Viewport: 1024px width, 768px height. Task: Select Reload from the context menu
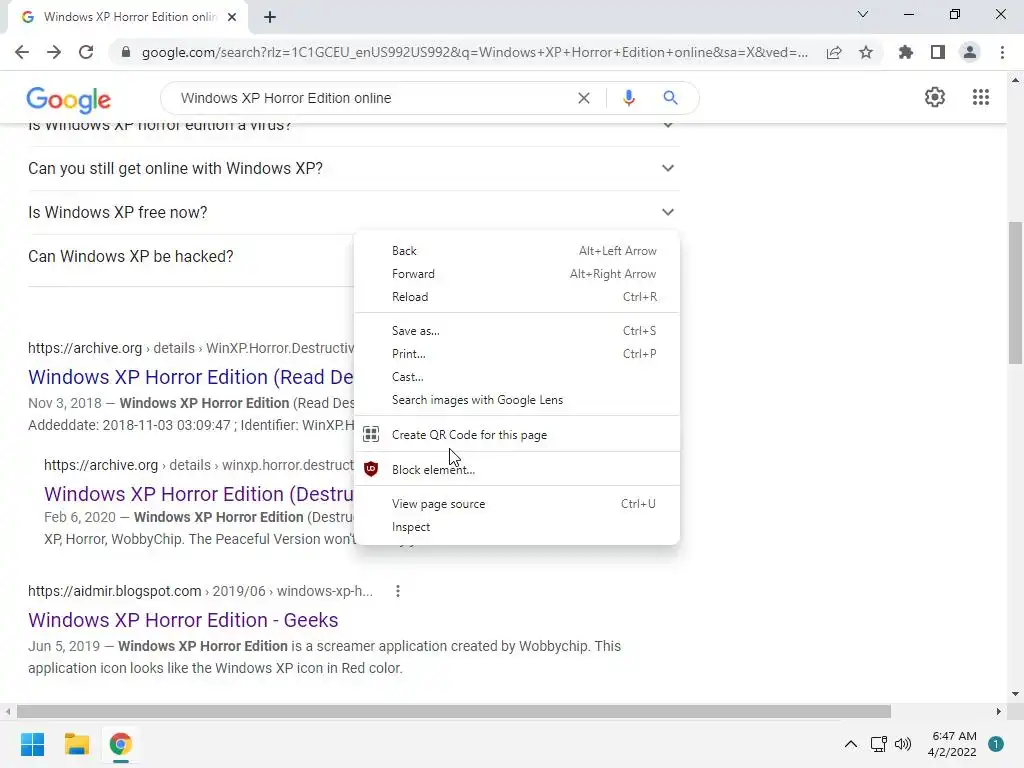coord(517,296)
